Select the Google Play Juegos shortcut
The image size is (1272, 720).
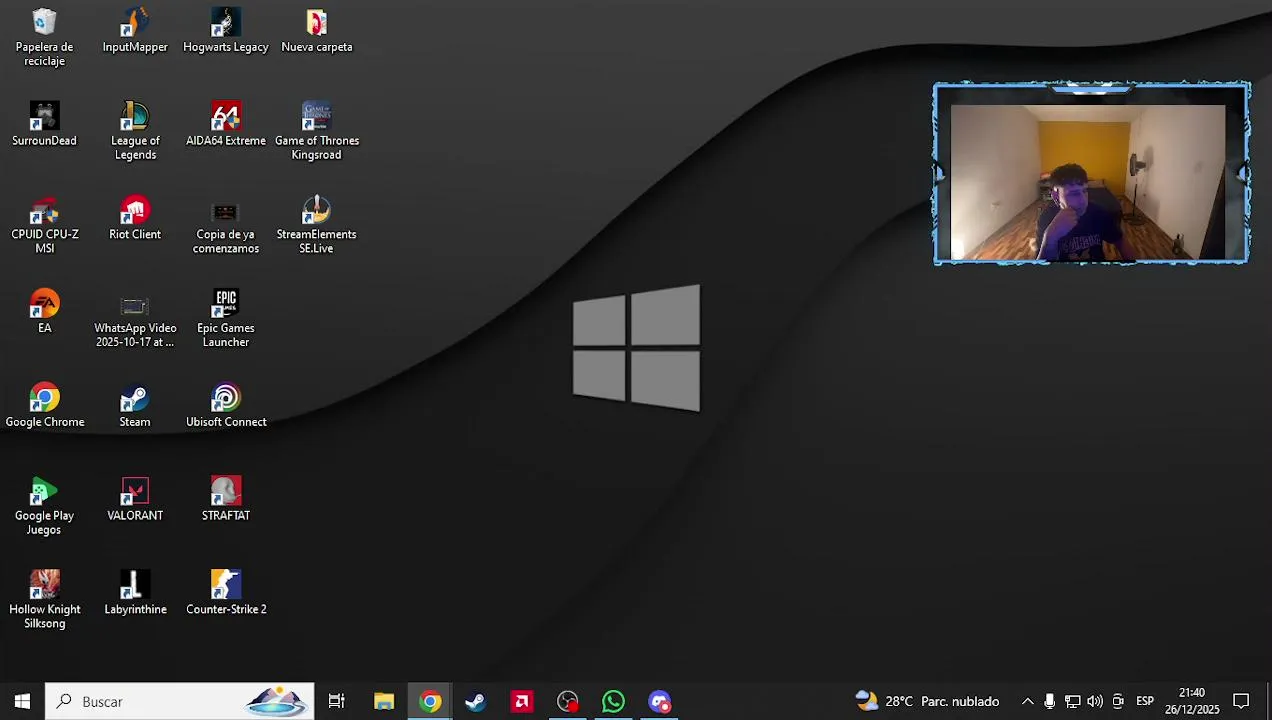click(x=44, y=506)
